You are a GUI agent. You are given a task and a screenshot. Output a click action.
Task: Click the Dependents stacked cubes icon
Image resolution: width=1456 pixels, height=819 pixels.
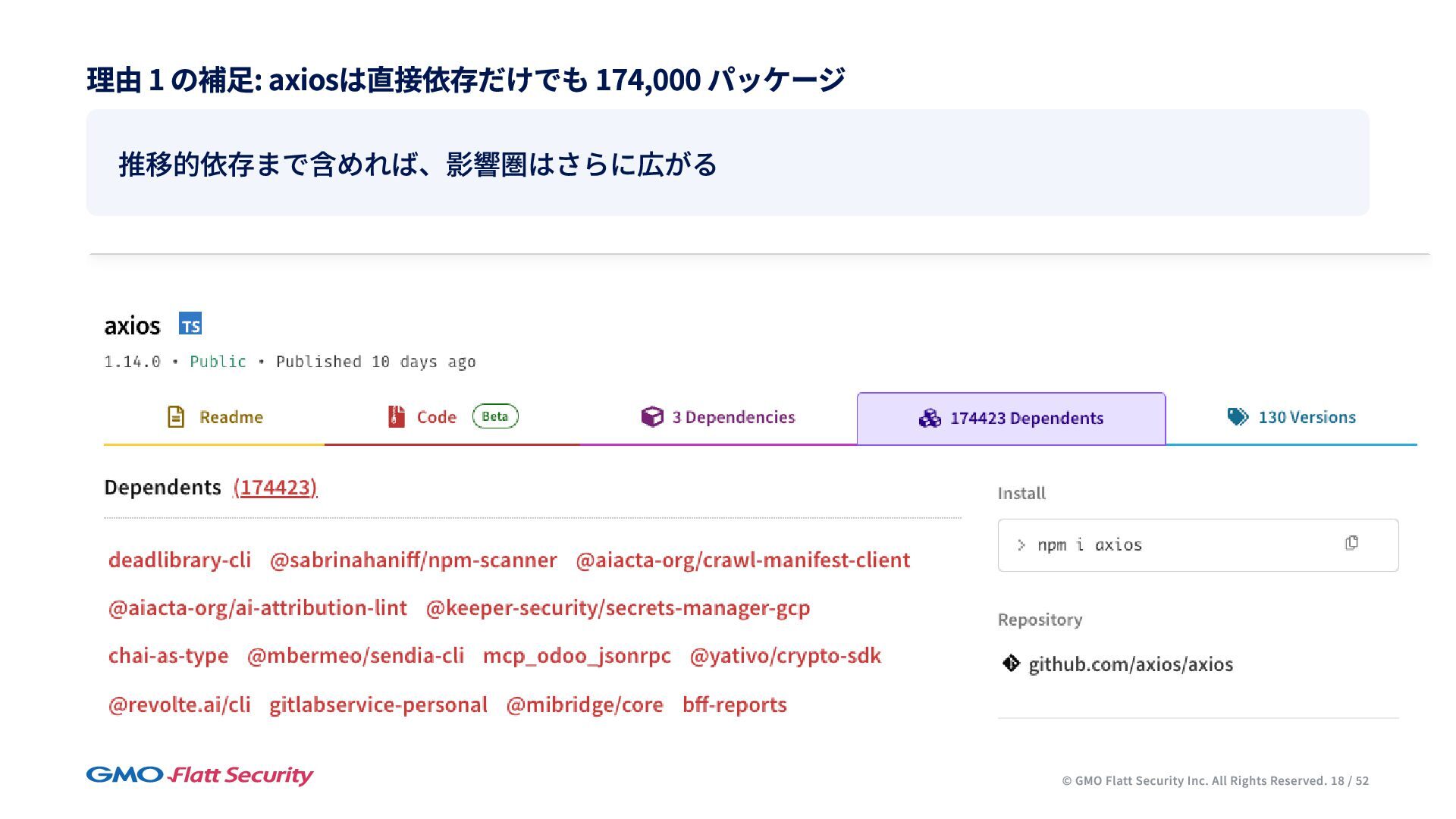pyautogui.click(x=930, y=419)
